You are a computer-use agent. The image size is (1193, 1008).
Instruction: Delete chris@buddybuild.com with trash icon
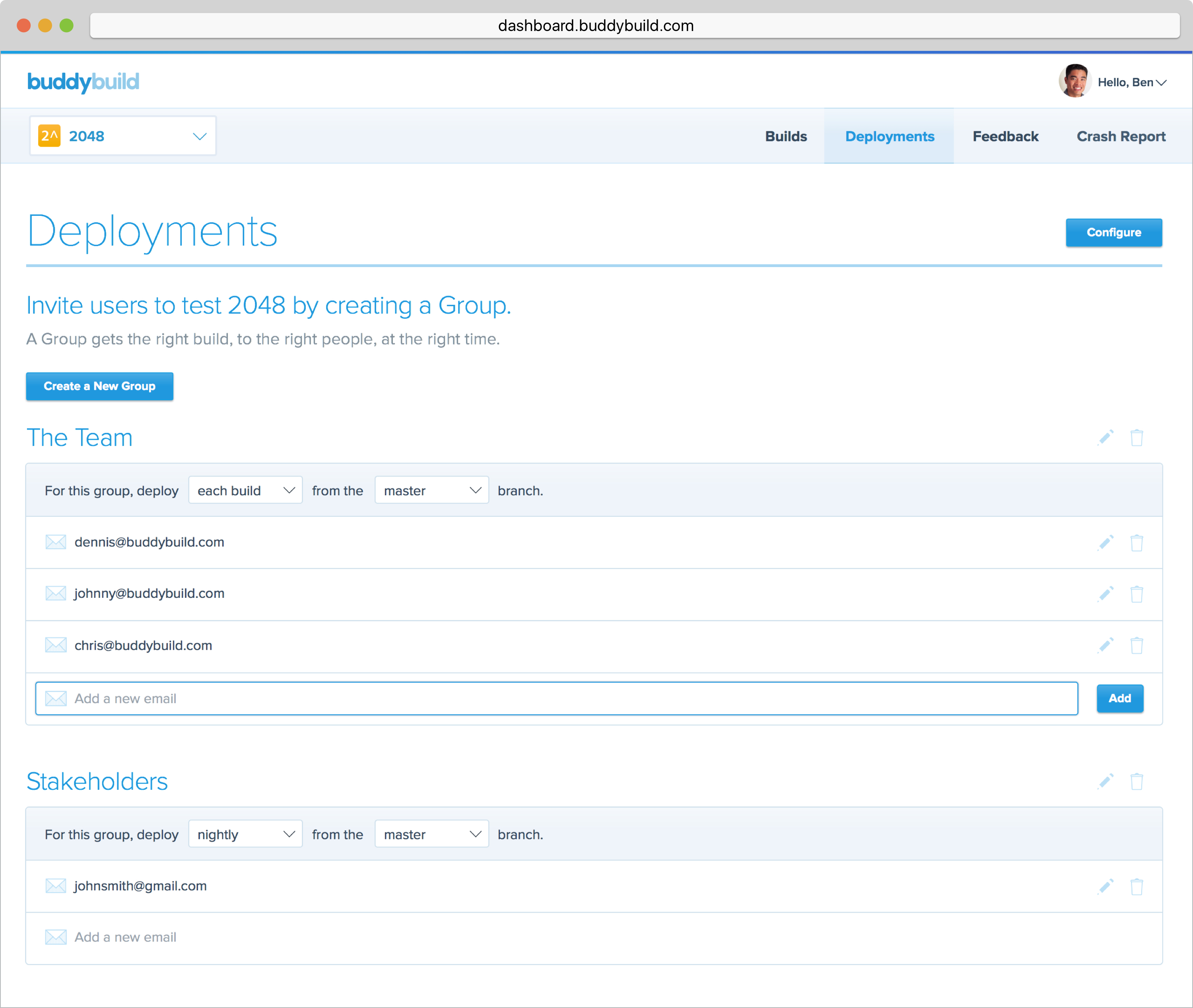click(1137, 645)
